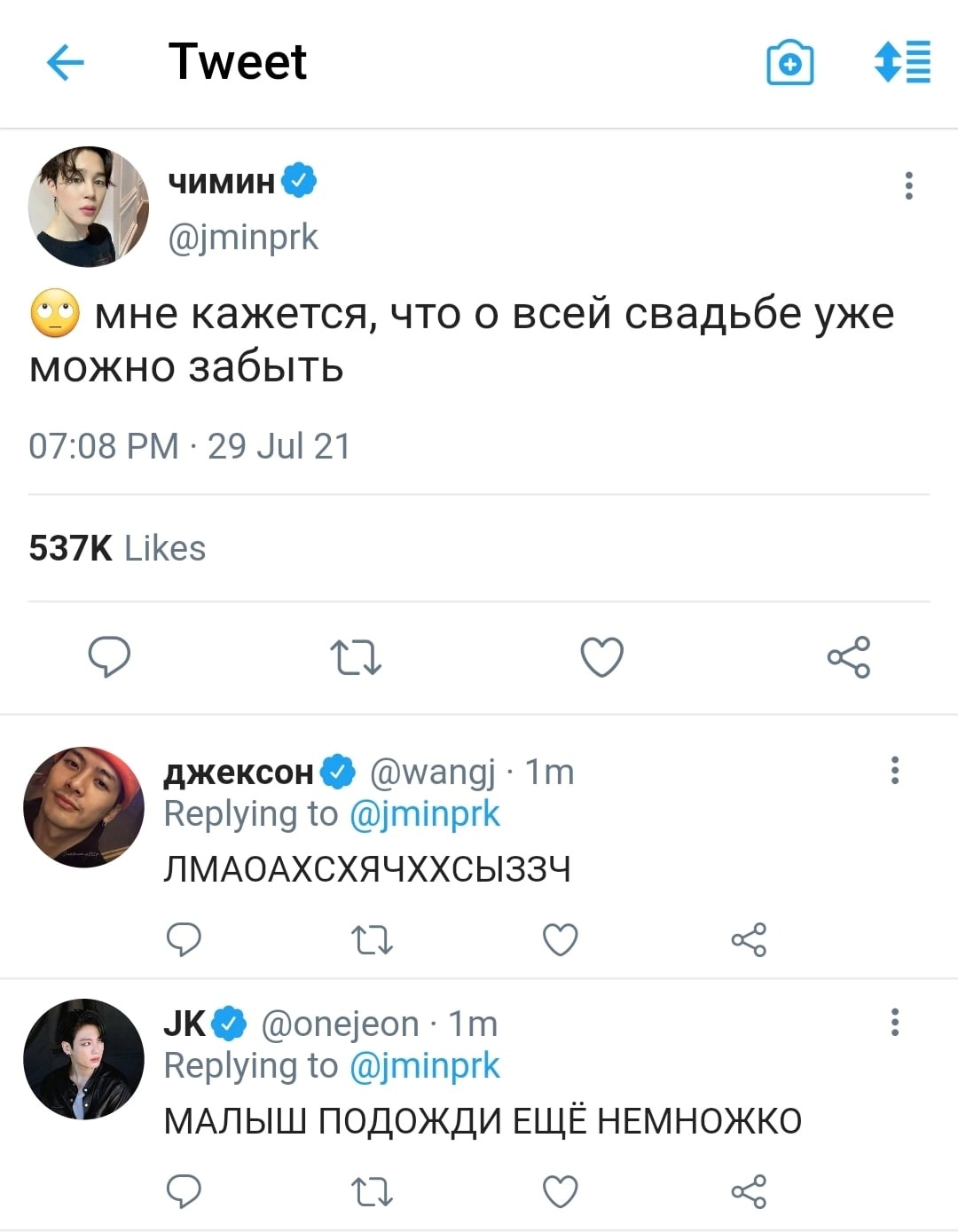Retweet чимин's main tweet

pyautogui.click(x=356, y=658)
